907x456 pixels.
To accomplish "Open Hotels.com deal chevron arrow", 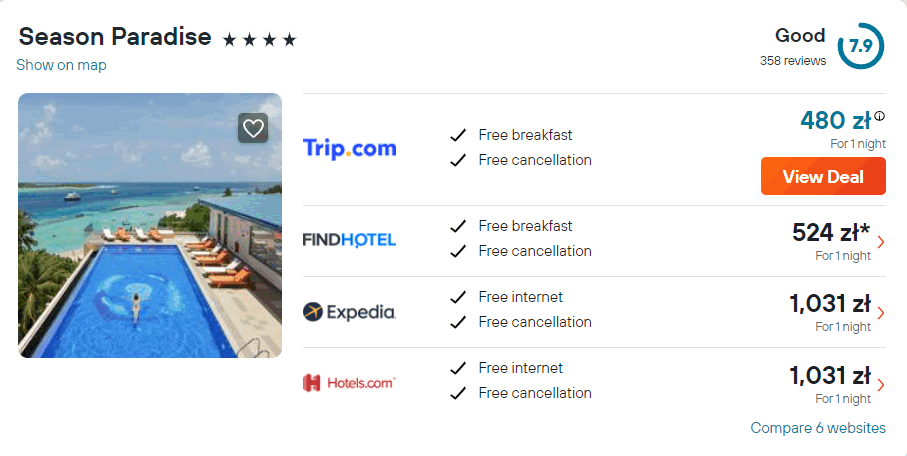I will [x=880, y=384].
